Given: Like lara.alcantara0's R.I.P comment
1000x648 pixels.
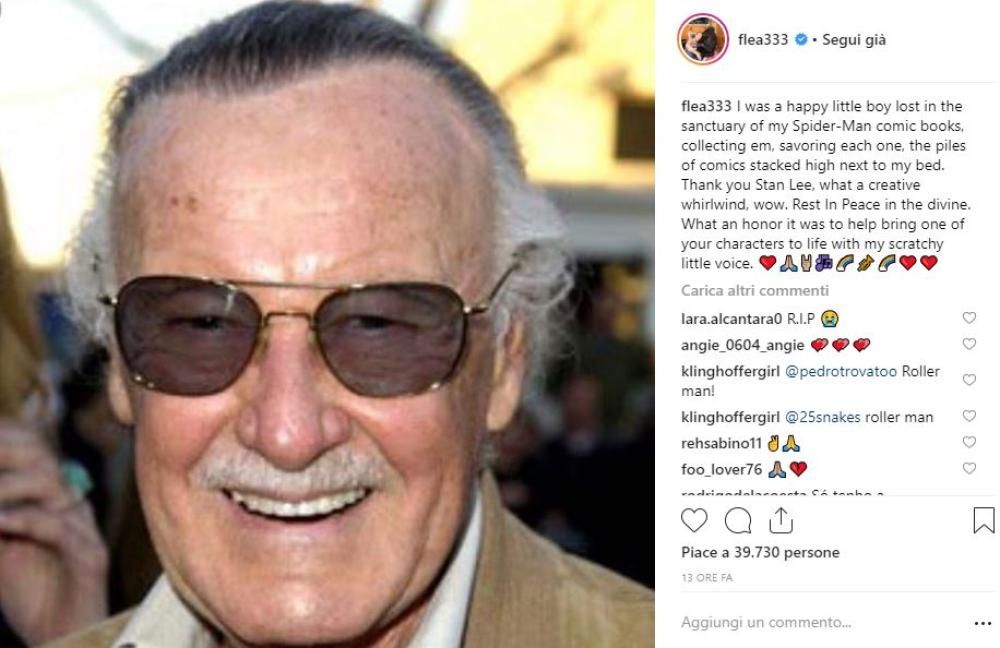Looking at the screenshot, I should 968,318.
